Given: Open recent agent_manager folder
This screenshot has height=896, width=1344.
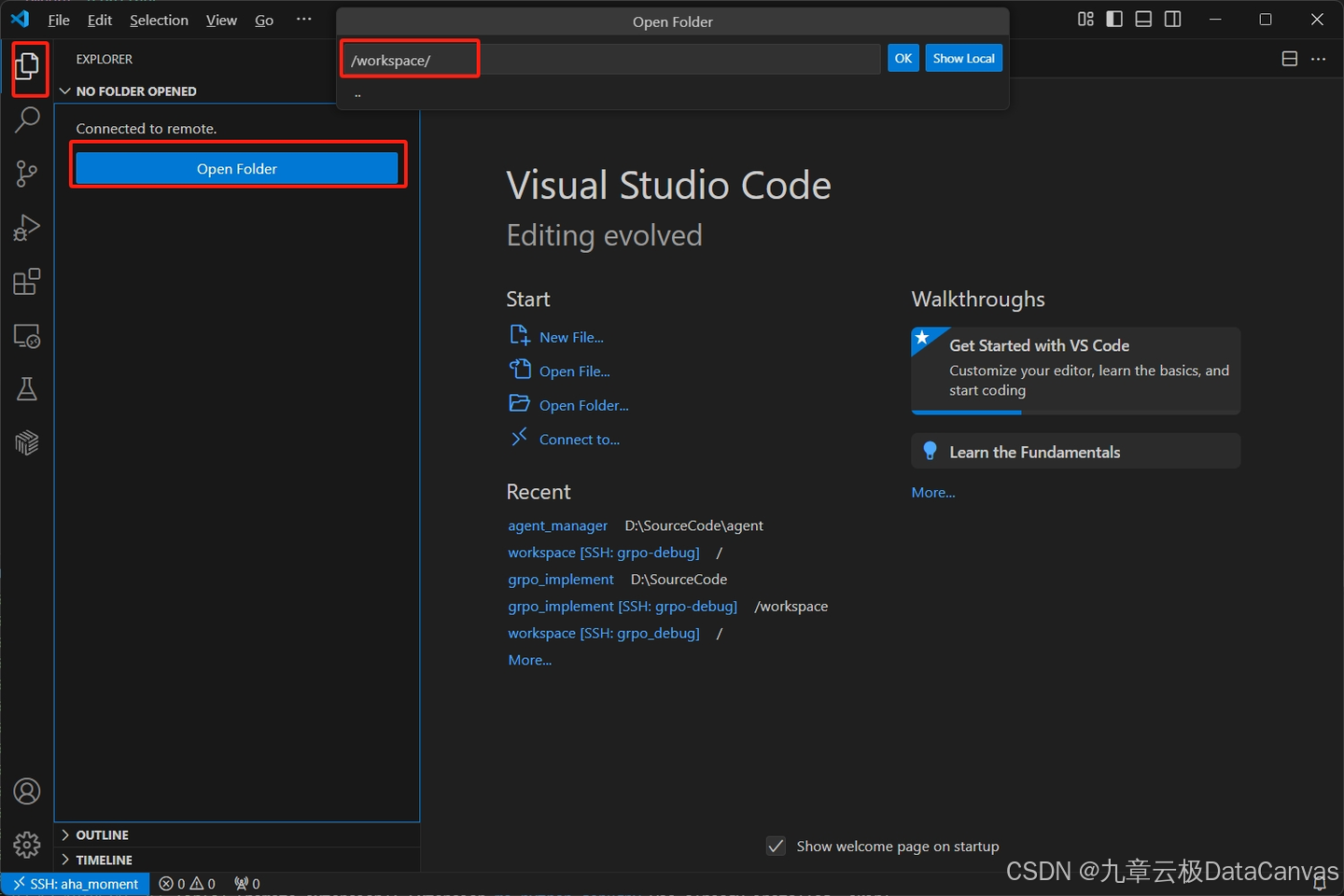Looking at the screenshot, I should [557, 525].
